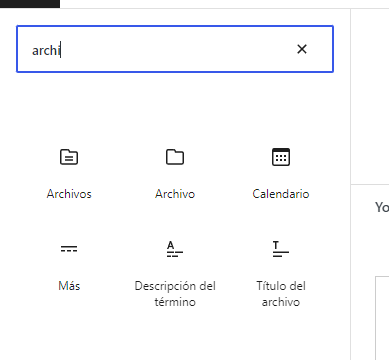Focus the block search field
The image size is (389, 360).
click(x=175, y=49)
